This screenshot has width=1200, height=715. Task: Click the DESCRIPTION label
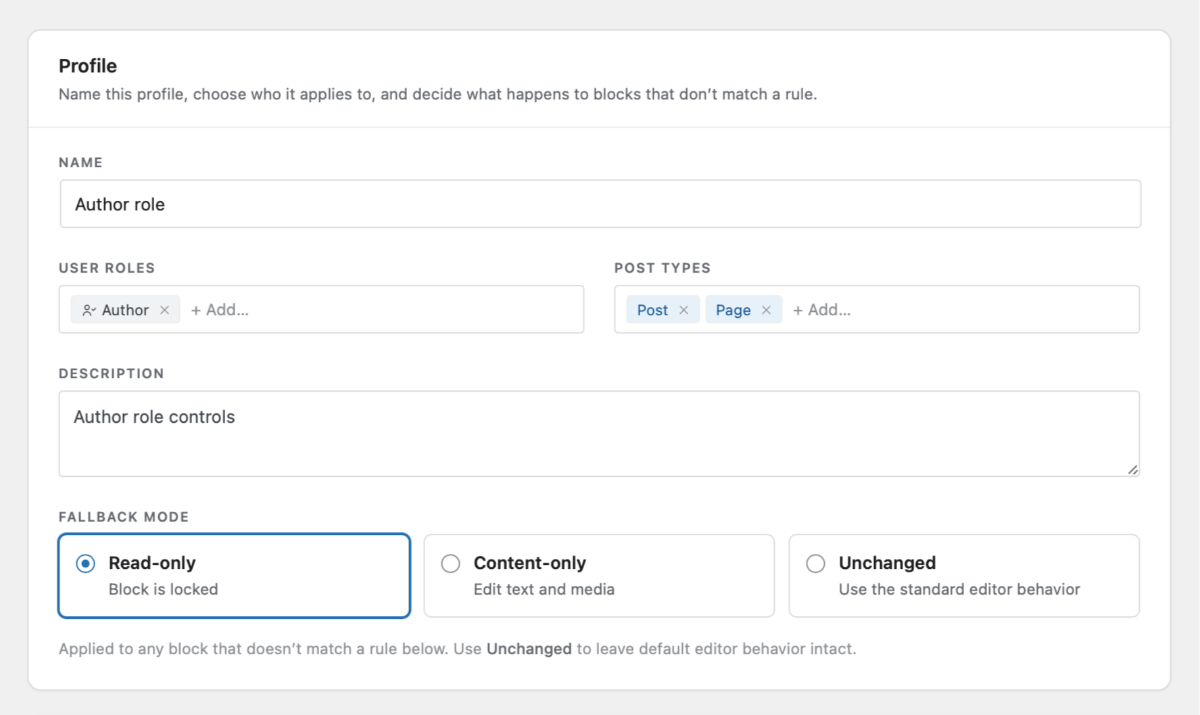pos(111,373)
